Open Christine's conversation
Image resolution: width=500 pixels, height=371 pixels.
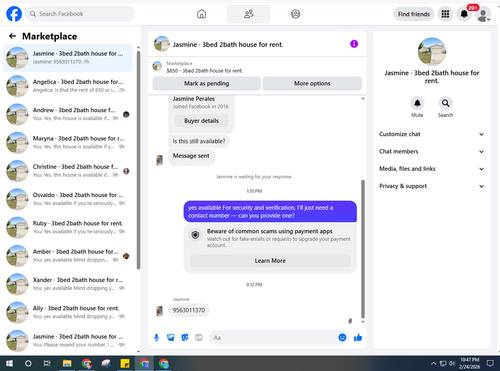[68, 171]
